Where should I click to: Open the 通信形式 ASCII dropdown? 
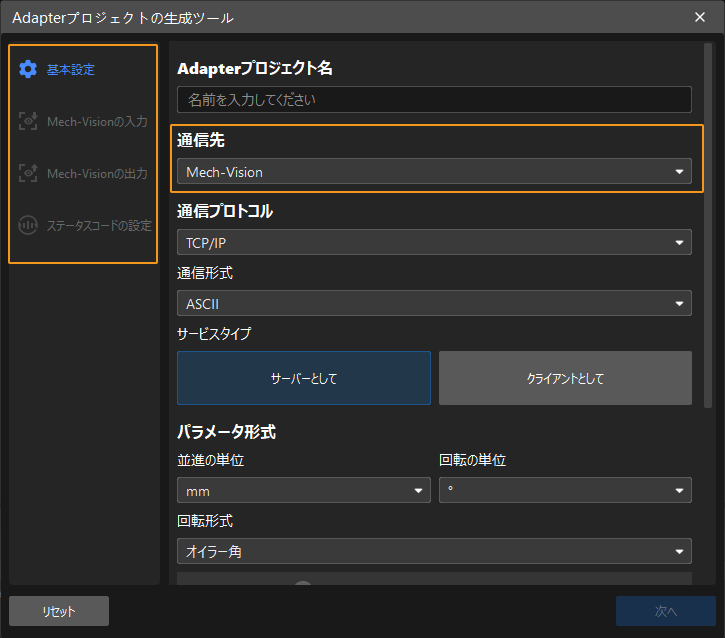pos(434,303)
